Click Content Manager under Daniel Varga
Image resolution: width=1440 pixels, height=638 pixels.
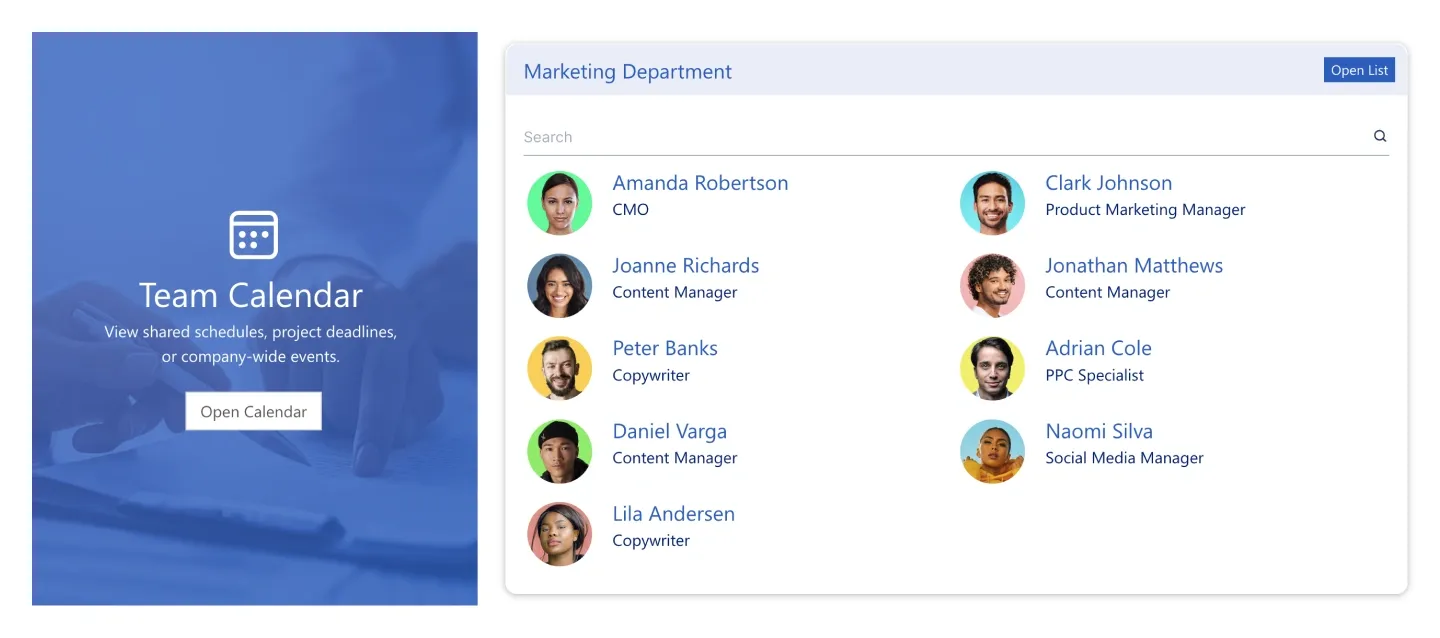[x=675, y=458]
